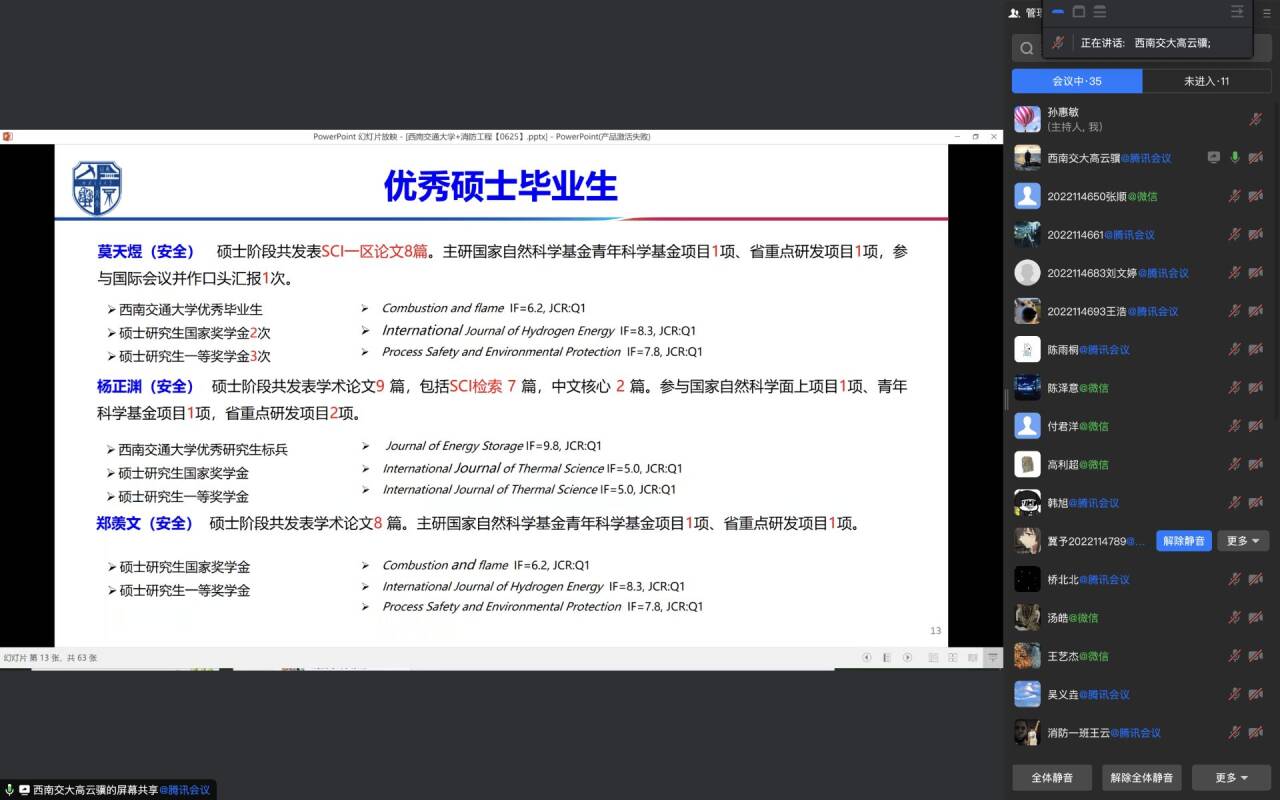The height and width of the screenshot is (800, 1280).
Task: Click the collapse arrow icon in floating toolbar
Action: pyautogui.click(x=1237, y=12)
